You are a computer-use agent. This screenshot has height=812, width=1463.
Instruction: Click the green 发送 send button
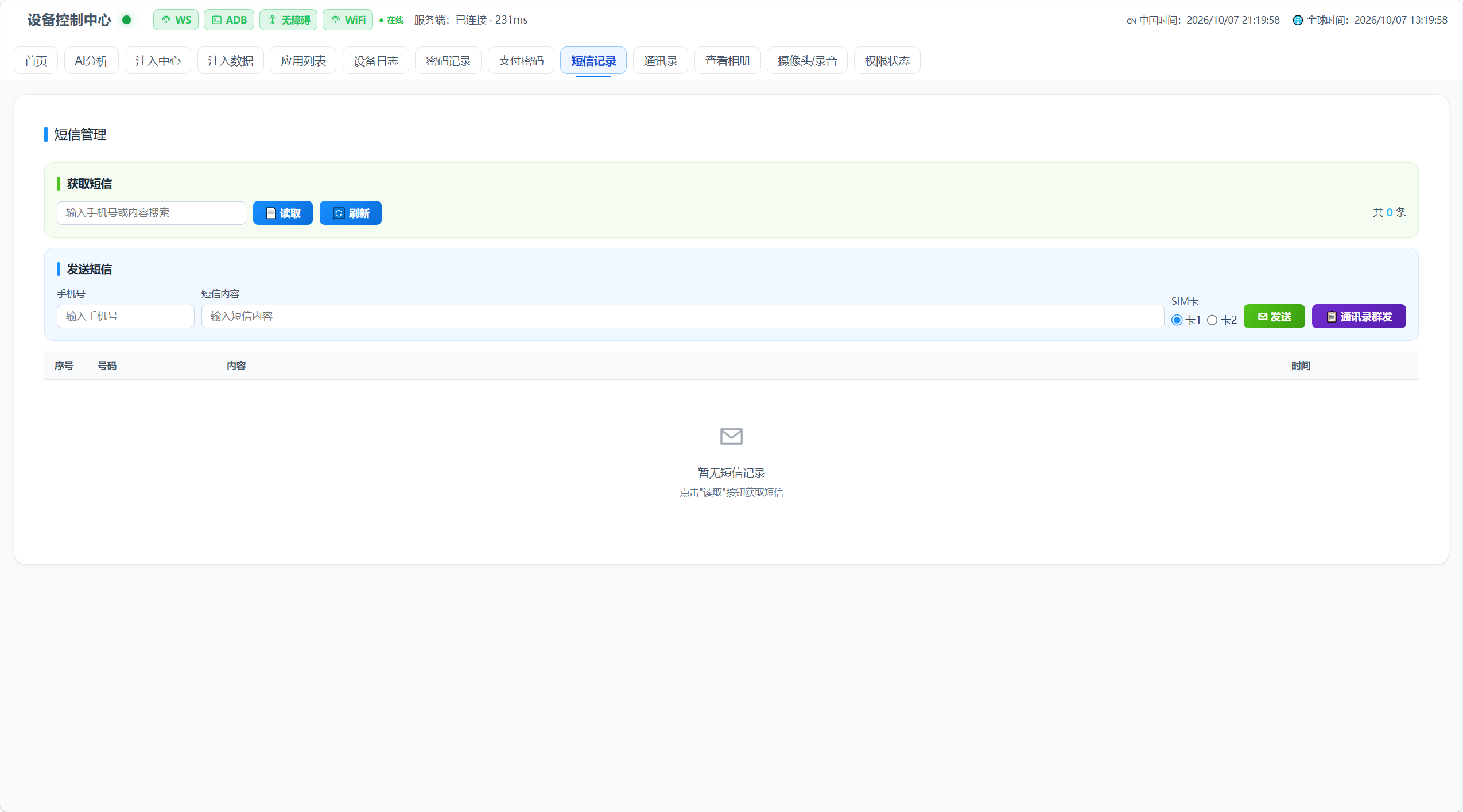[1274, 316]
